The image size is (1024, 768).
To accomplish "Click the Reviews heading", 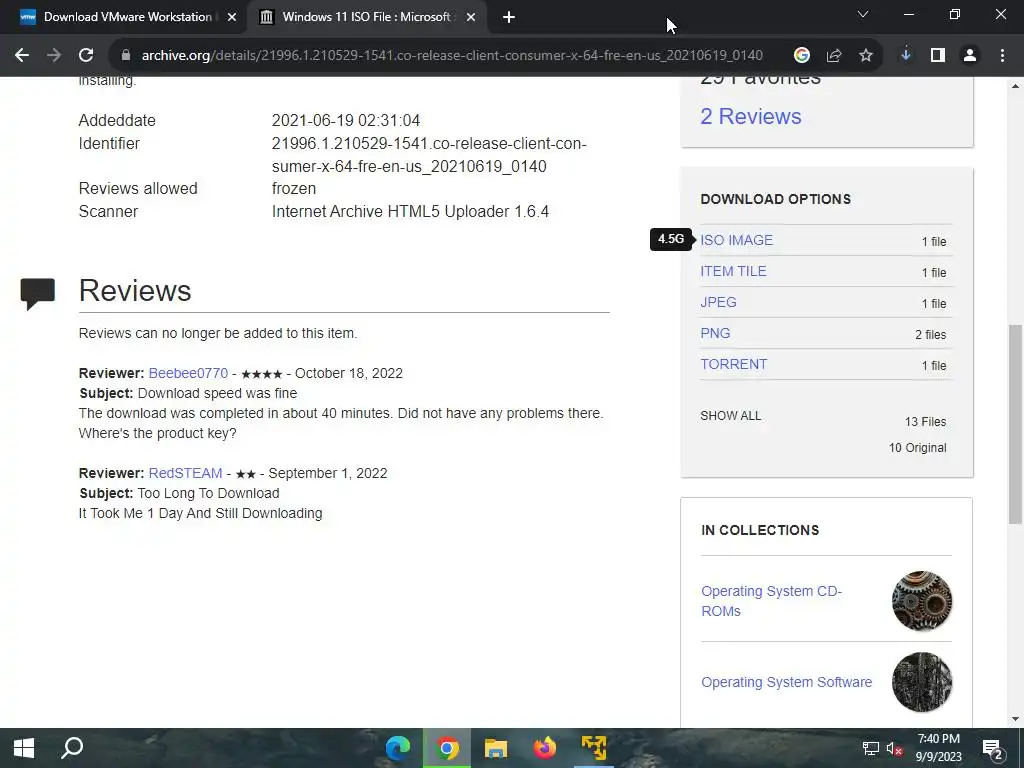I will coord(135,291).
